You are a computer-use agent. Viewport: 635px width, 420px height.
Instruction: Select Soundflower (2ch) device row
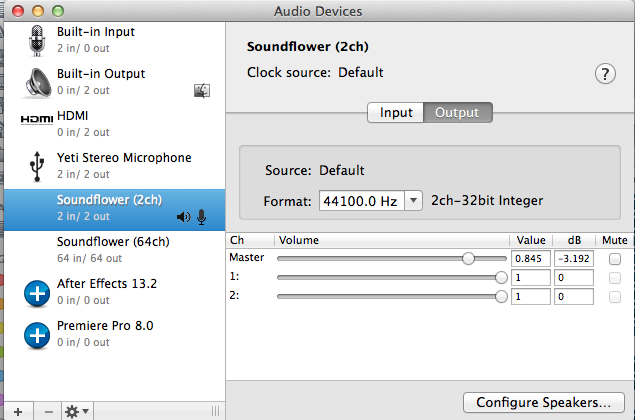click(115, 210)
